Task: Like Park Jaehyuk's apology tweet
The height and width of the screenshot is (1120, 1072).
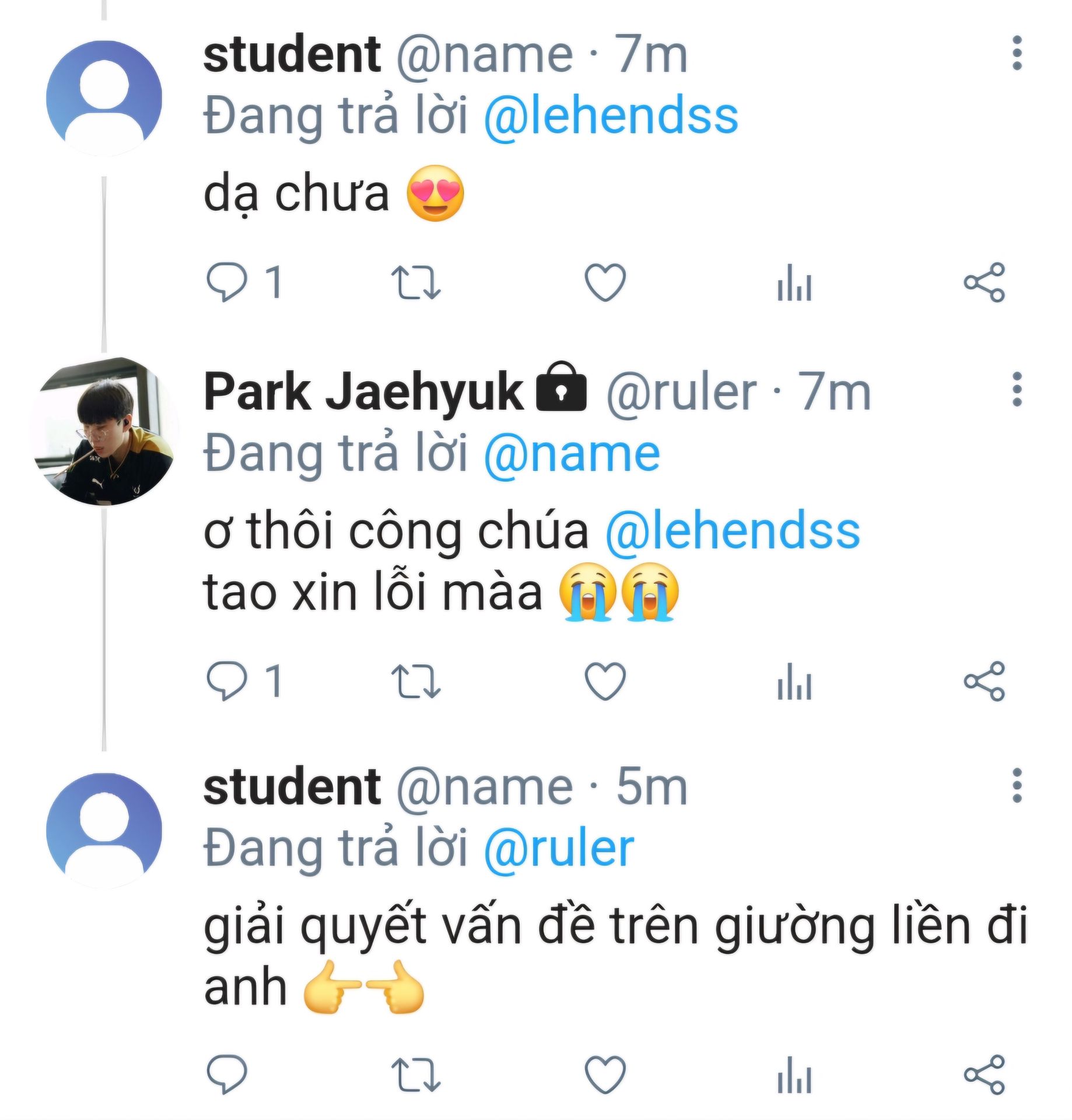Action: (x=605, y=681)
